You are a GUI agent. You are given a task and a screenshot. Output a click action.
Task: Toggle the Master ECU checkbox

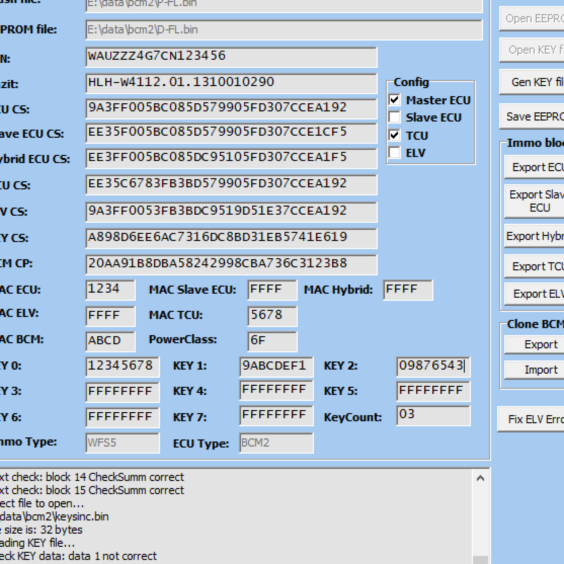click(x=395, y=100)
